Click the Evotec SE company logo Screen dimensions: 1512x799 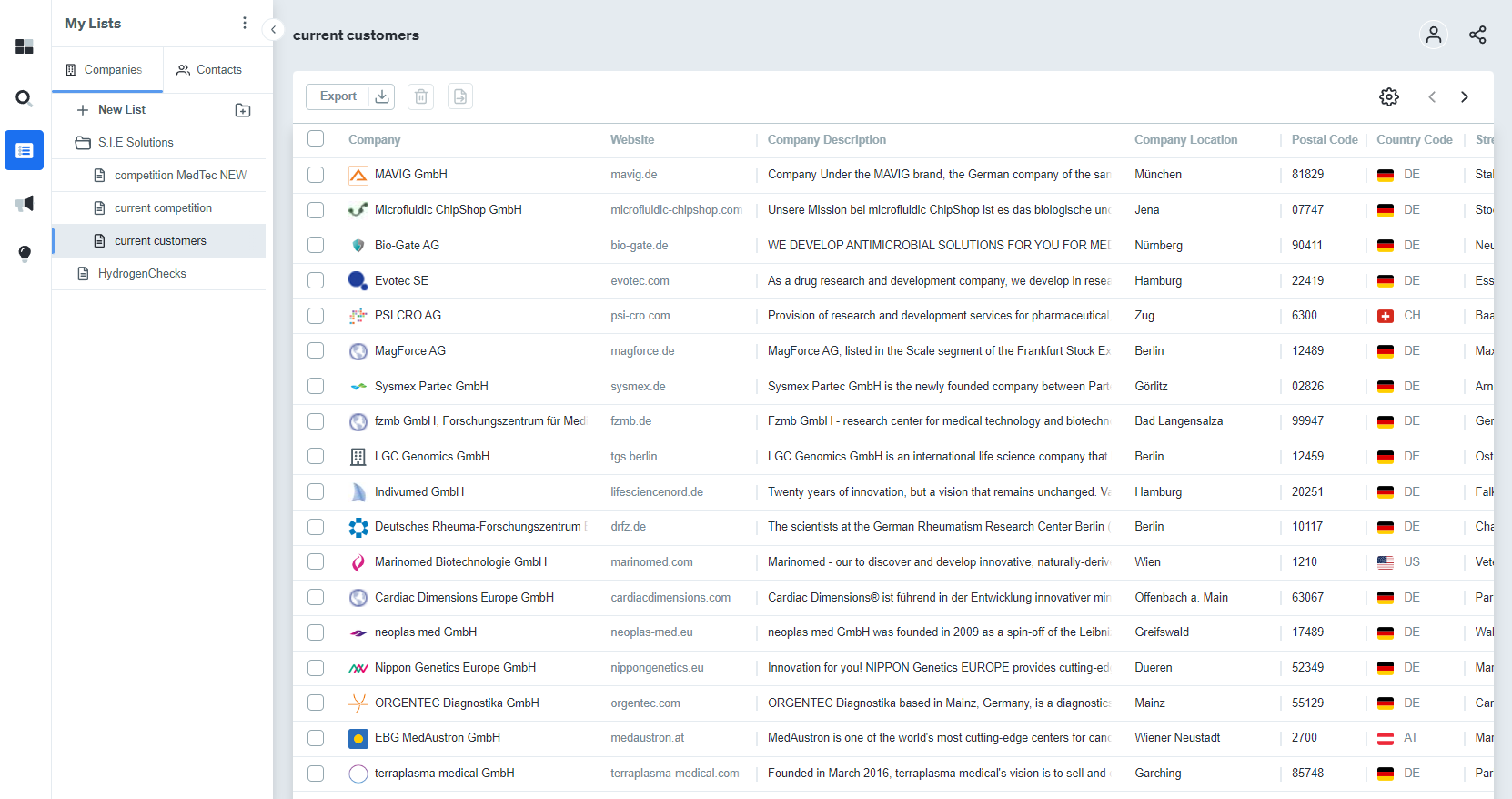coord(358,280)
